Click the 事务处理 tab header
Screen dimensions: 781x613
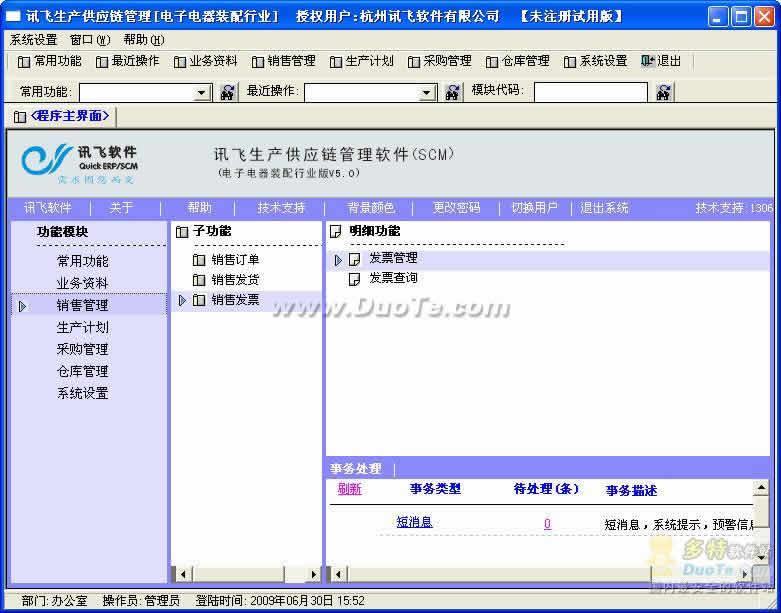[x=356, y=469]
